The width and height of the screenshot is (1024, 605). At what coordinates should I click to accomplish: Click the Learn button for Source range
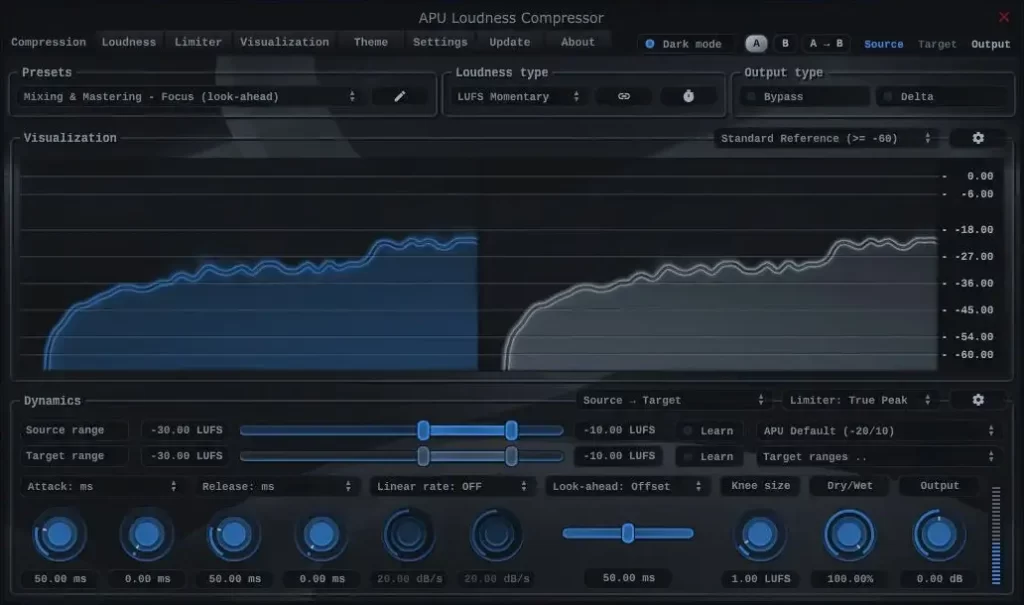[709, 430]
